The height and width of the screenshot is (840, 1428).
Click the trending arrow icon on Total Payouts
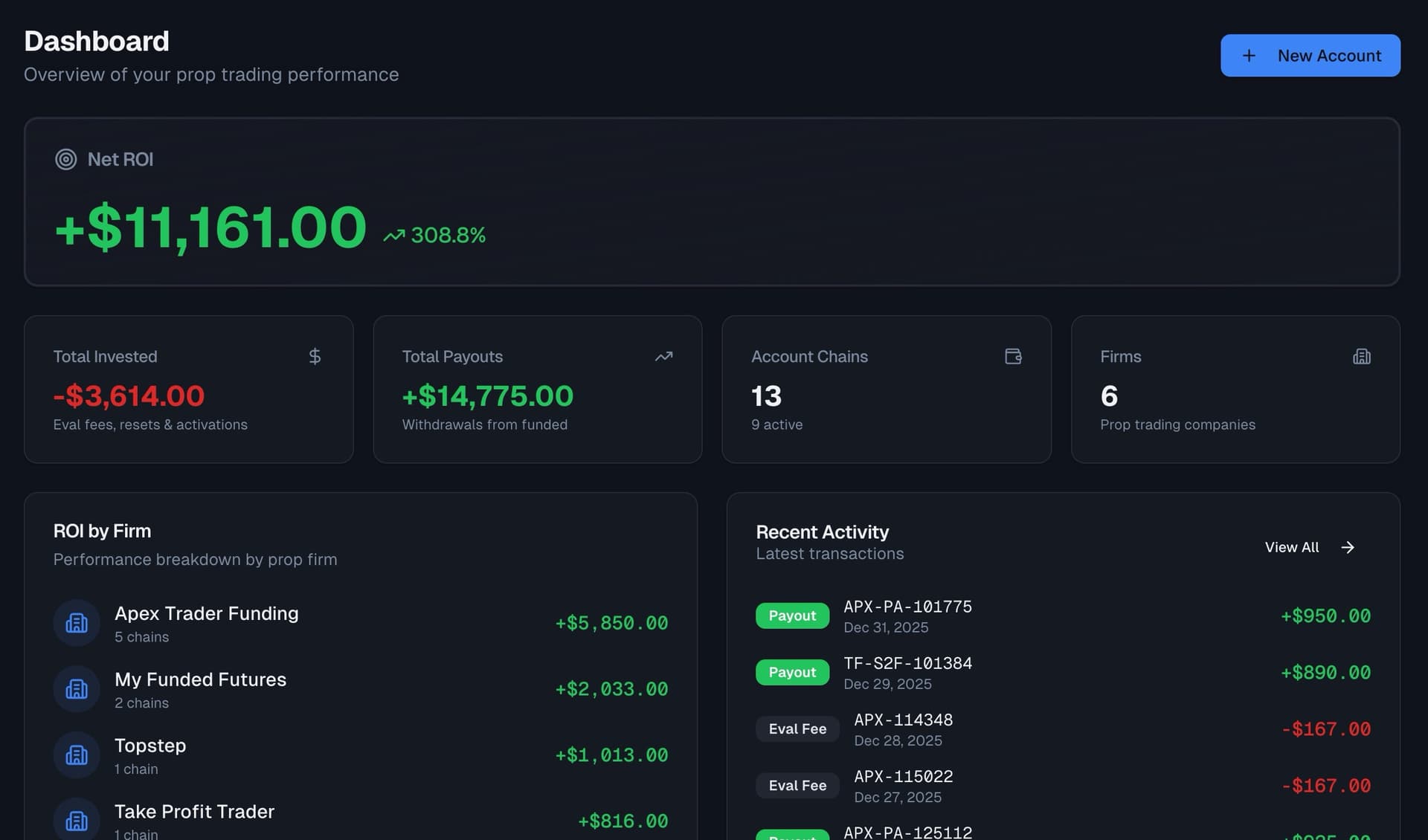tap(663, 357)
